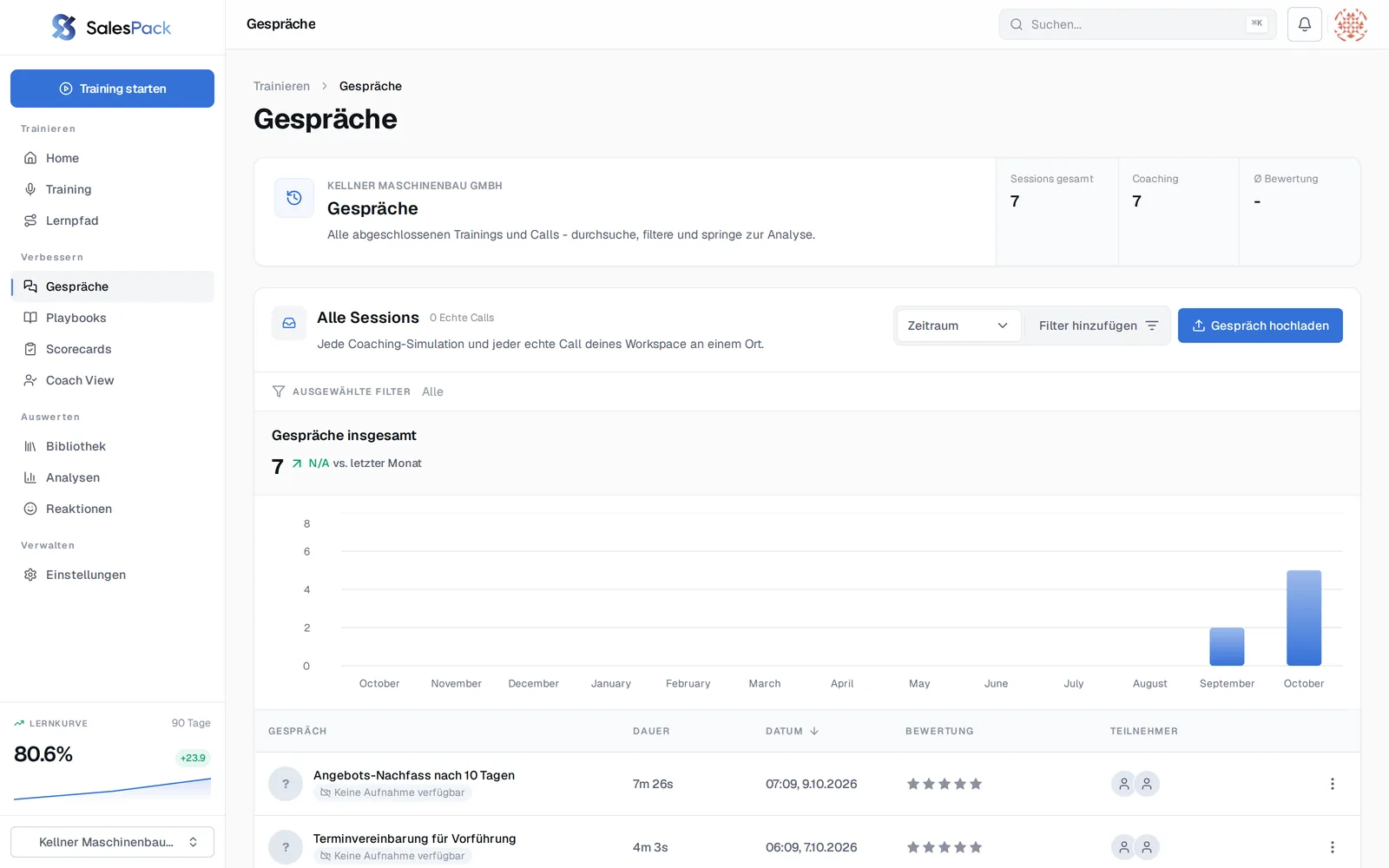Click the Analysen bar chart icon
This screenshot has width=1389, height=868.
pos(30,477)
